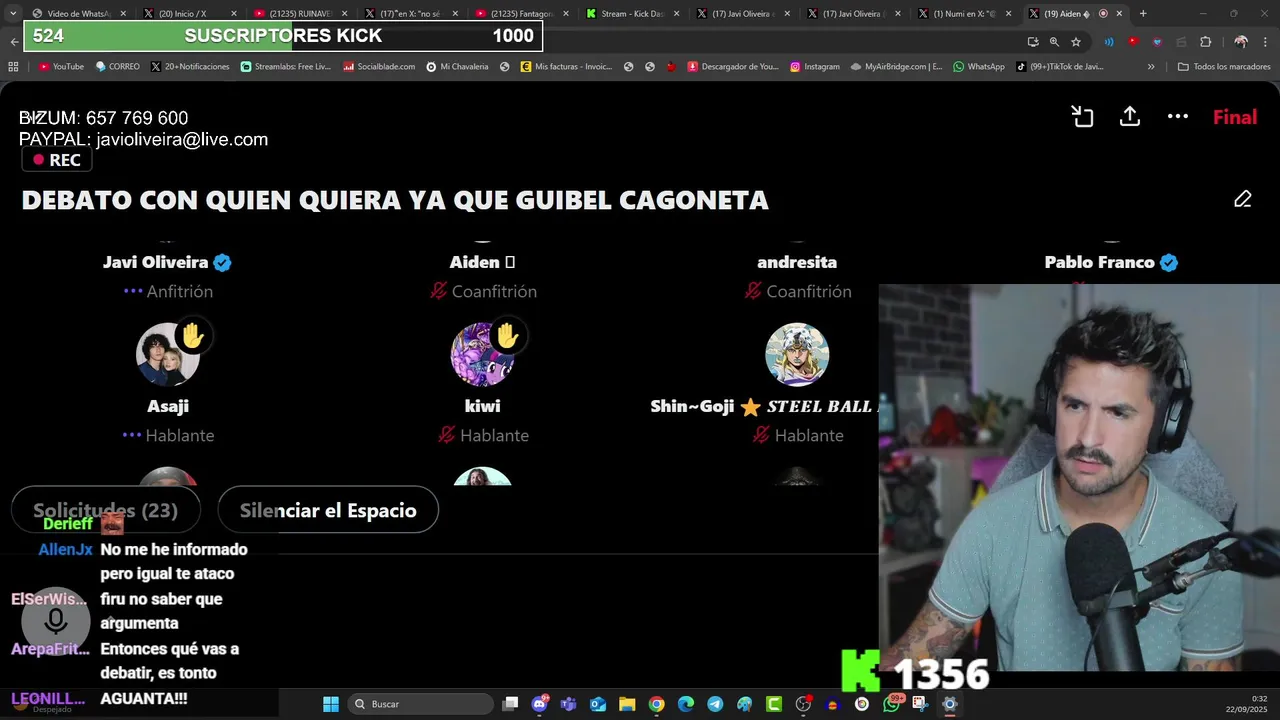The height and width of the screenshot is (720, 1280).
Task: Open kiwi's speaker avatar
Action: click(482, 354)
